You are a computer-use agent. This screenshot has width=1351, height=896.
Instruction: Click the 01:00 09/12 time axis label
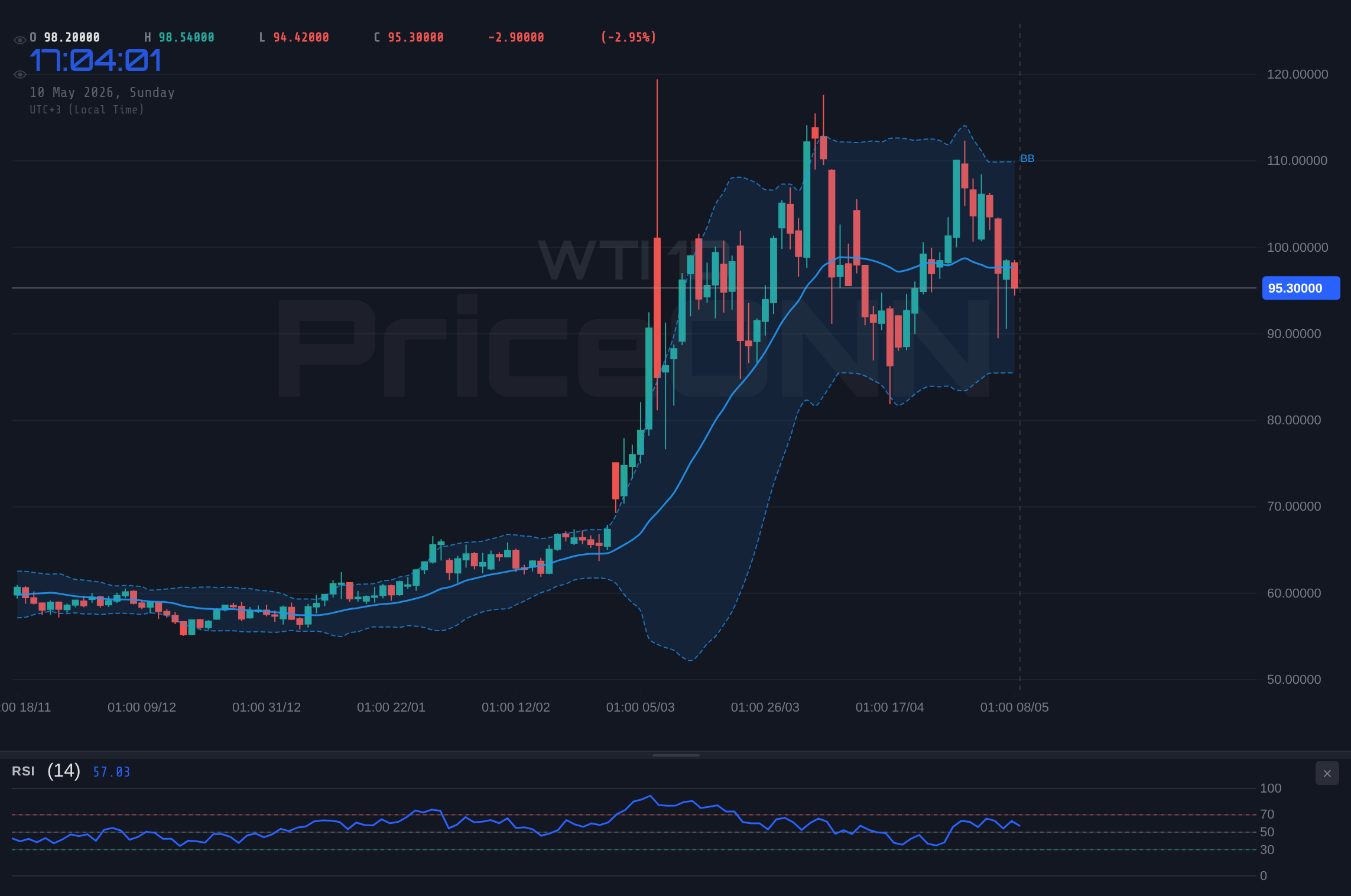[142, 707]
